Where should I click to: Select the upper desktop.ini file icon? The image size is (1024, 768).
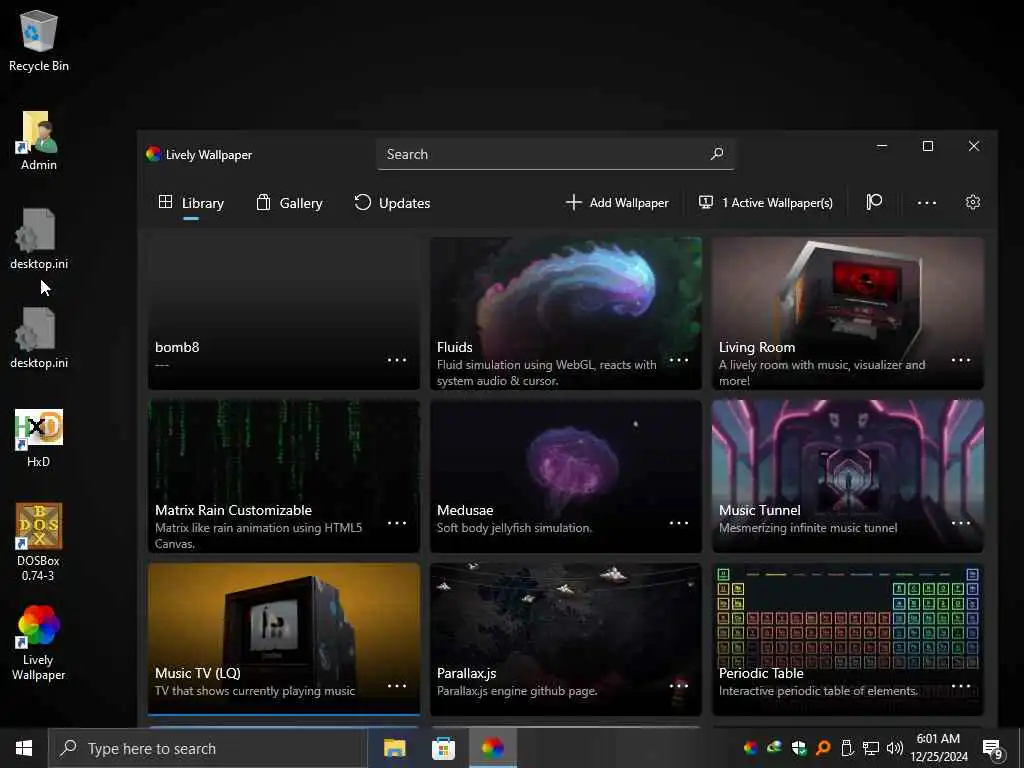39,239
